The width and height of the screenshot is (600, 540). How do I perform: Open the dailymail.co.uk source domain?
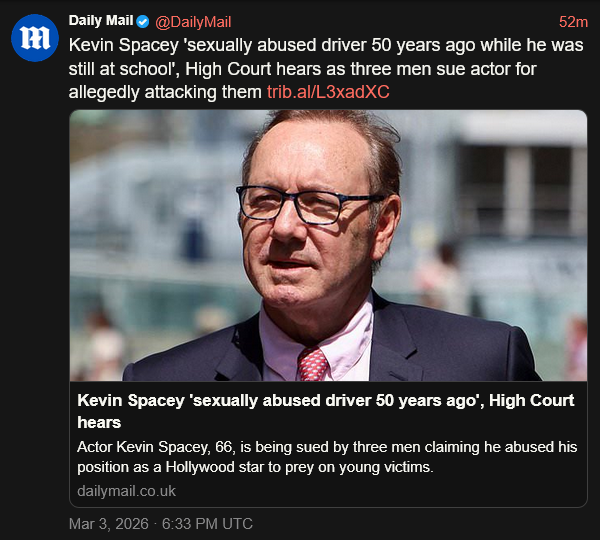click(127, 491)
